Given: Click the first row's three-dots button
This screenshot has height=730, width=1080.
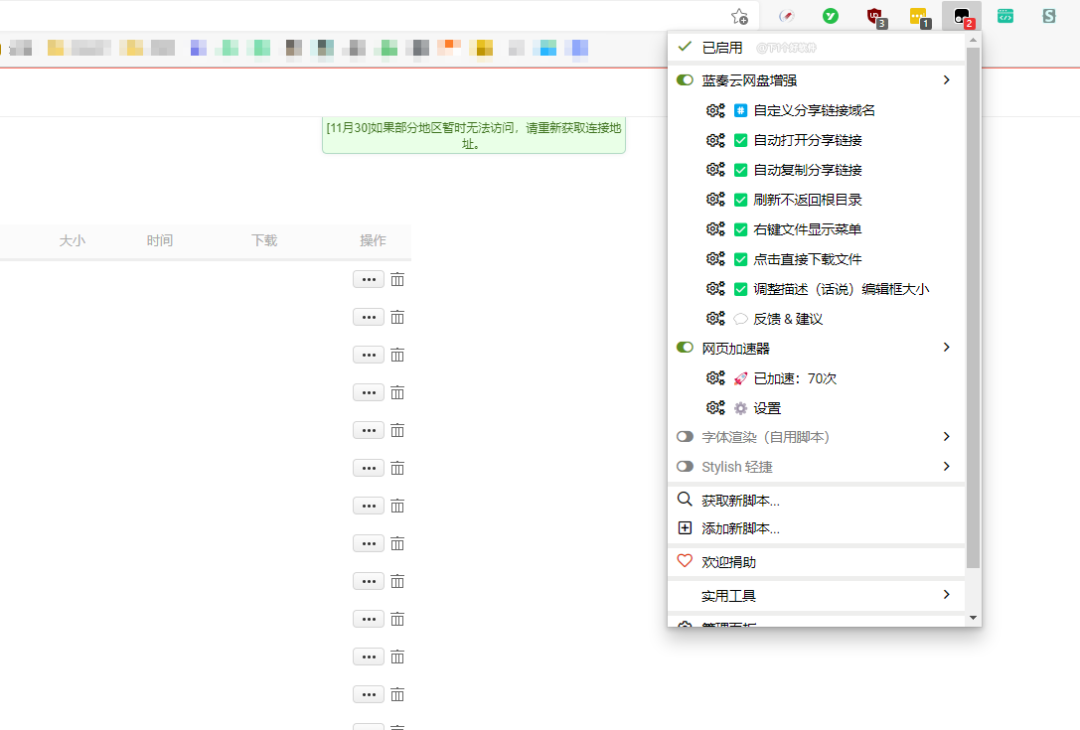Looking at the screenshot, I should (x=368, y=280).
